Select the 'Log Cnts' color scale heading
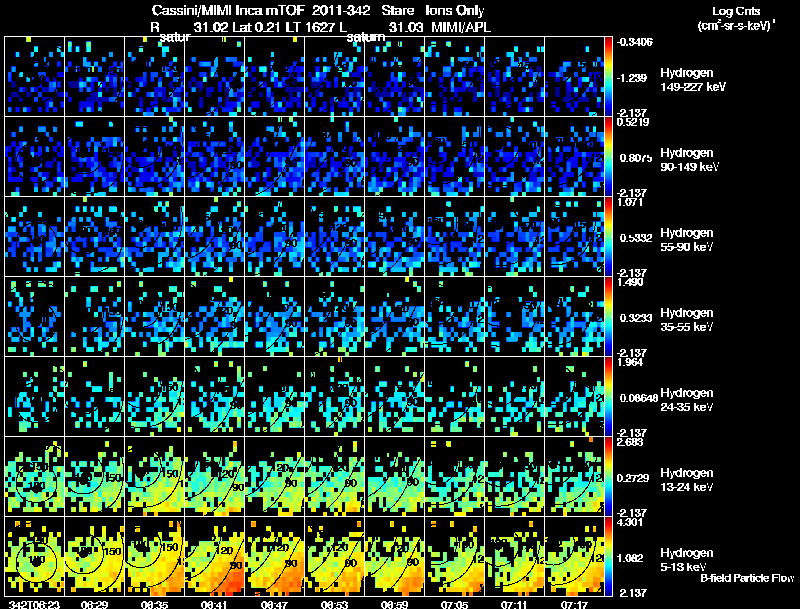Image resolution: width=800 pixels, height=609 pixels. point(736,11)
